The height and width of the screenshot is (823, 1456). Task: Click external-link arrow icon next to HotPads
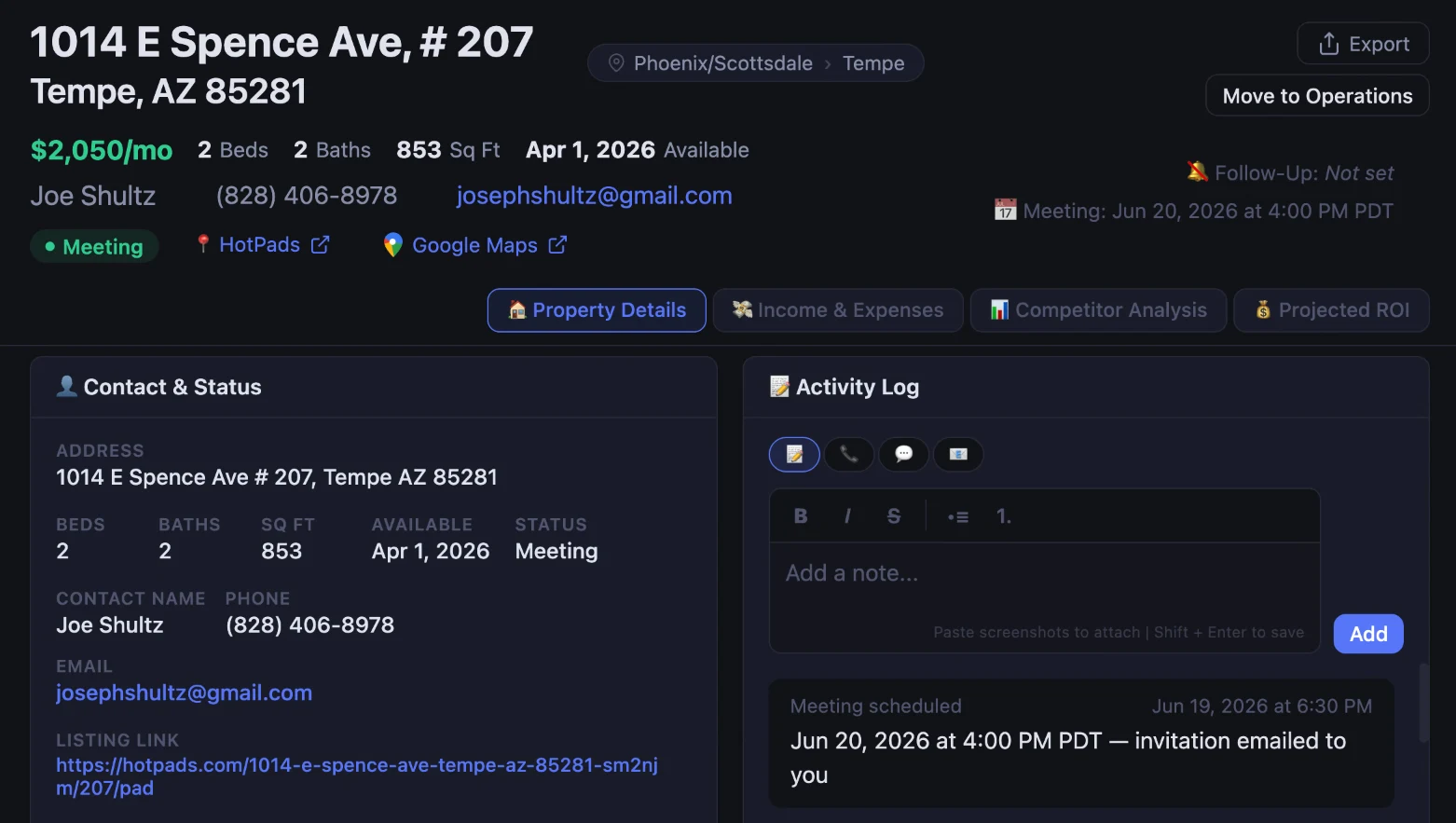point(320,244)
